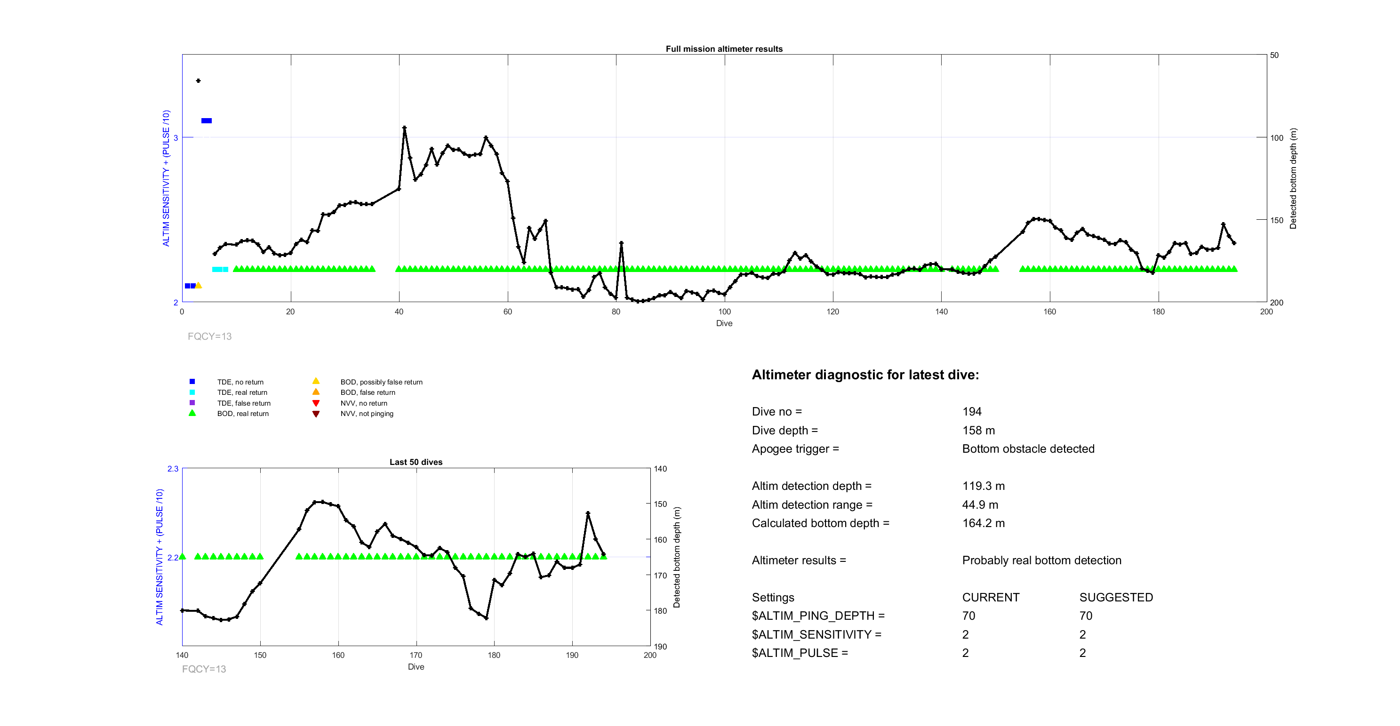
Task: Click the 'Altimeter results =' label
Action: [x=799, y=560]
